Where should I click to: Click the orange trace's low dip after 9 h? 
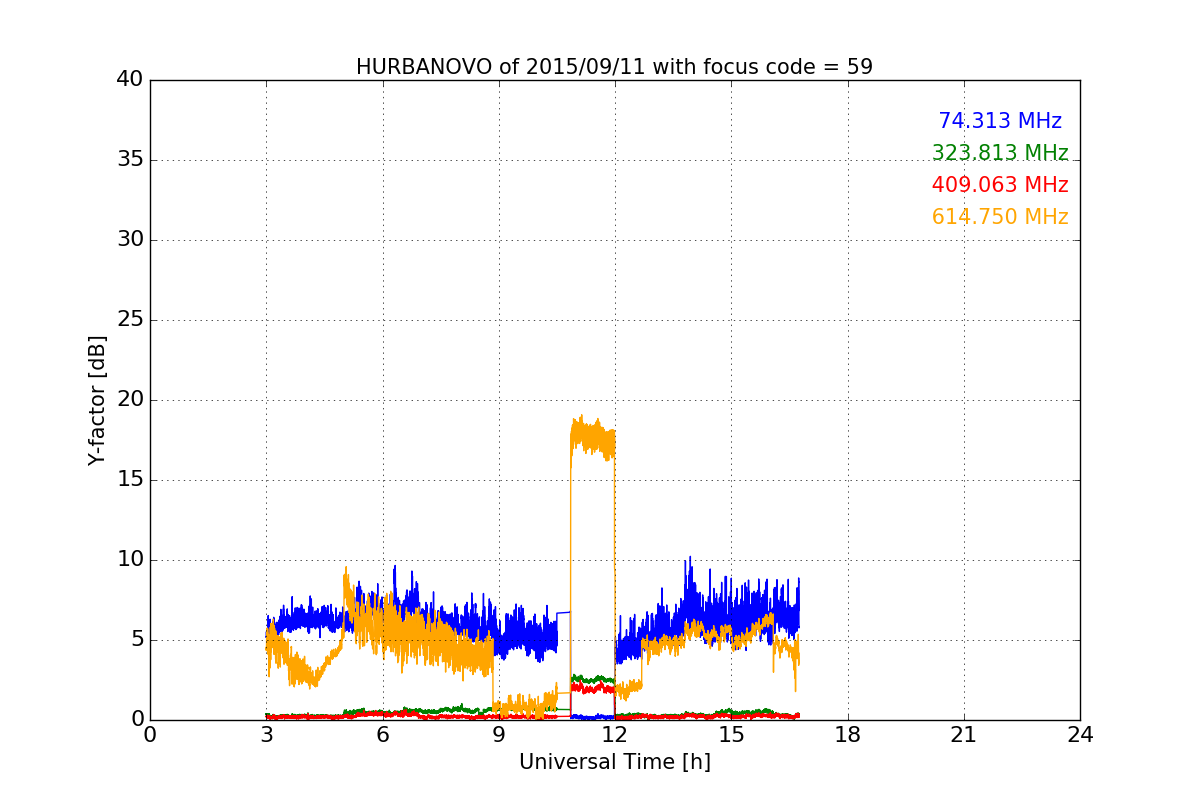[x=525, y=707]
